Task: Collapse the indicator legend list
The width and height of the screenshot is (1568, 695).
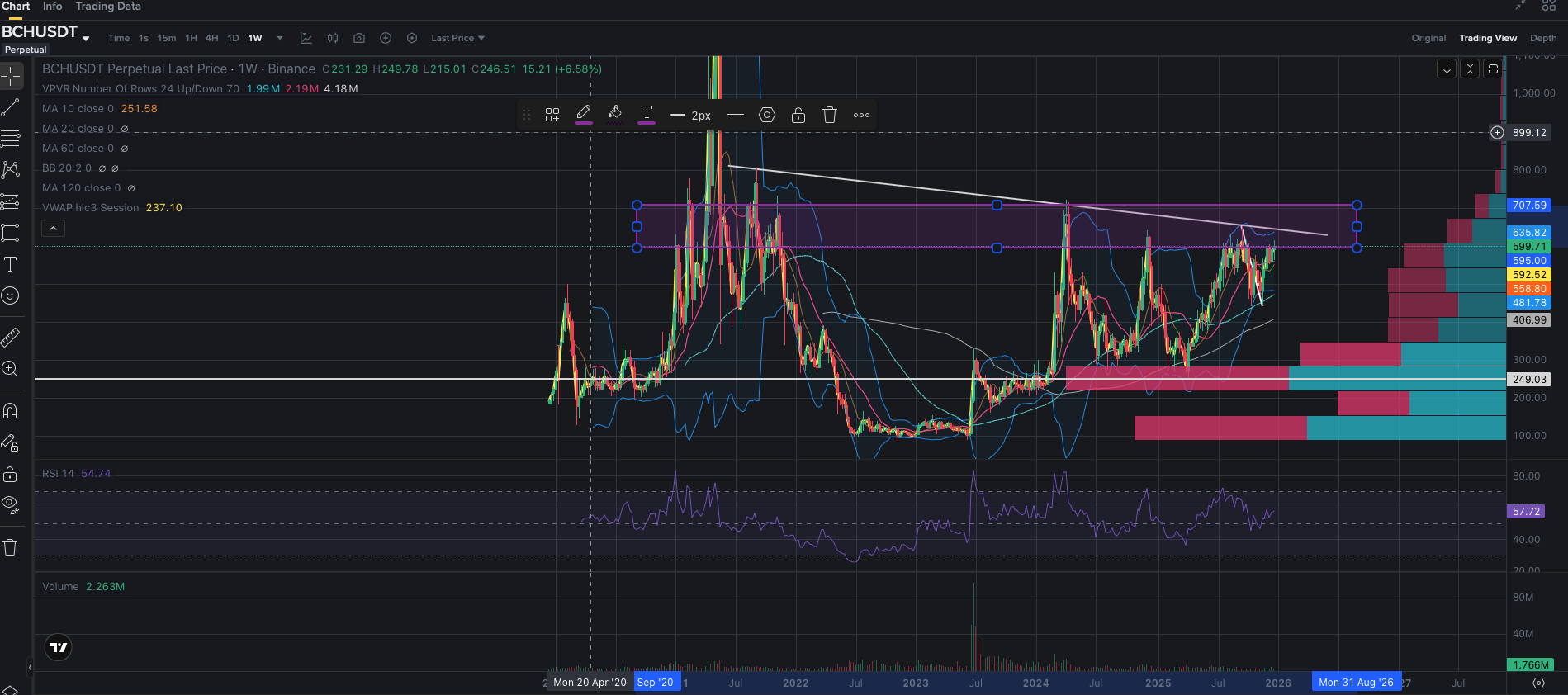Action: point(53,229)
